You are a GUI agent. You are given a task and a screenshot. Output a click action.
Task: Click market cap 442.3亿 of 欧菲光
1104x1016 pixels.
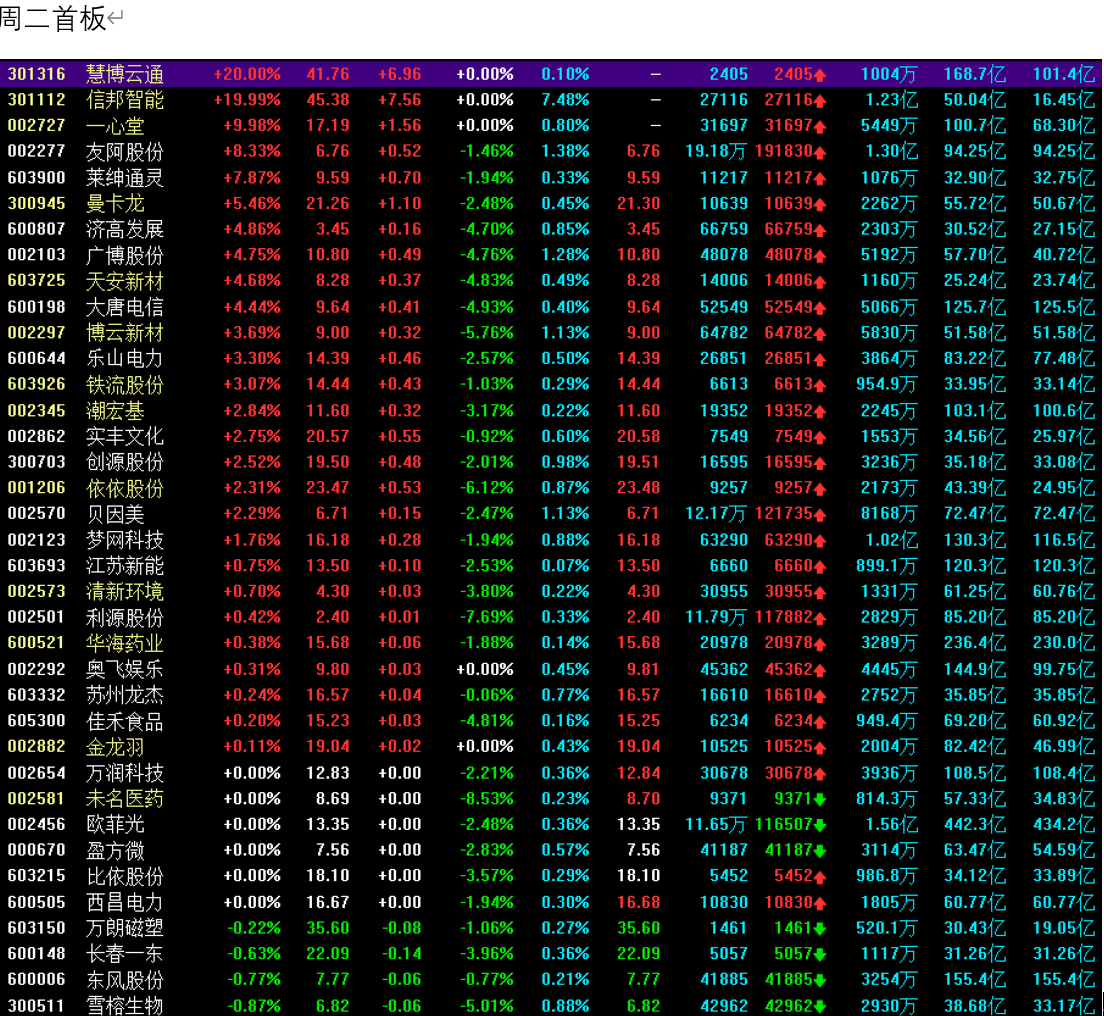(974, 824)
